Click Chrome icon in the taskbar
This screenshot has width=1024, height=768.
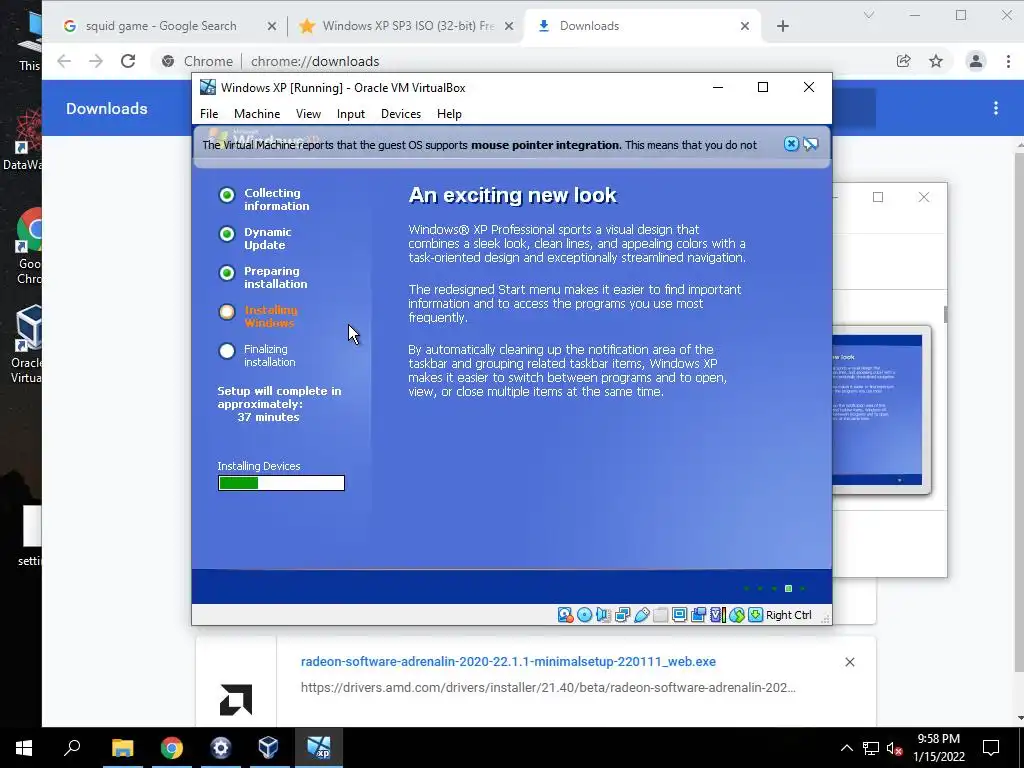click(x=172, y=748)
